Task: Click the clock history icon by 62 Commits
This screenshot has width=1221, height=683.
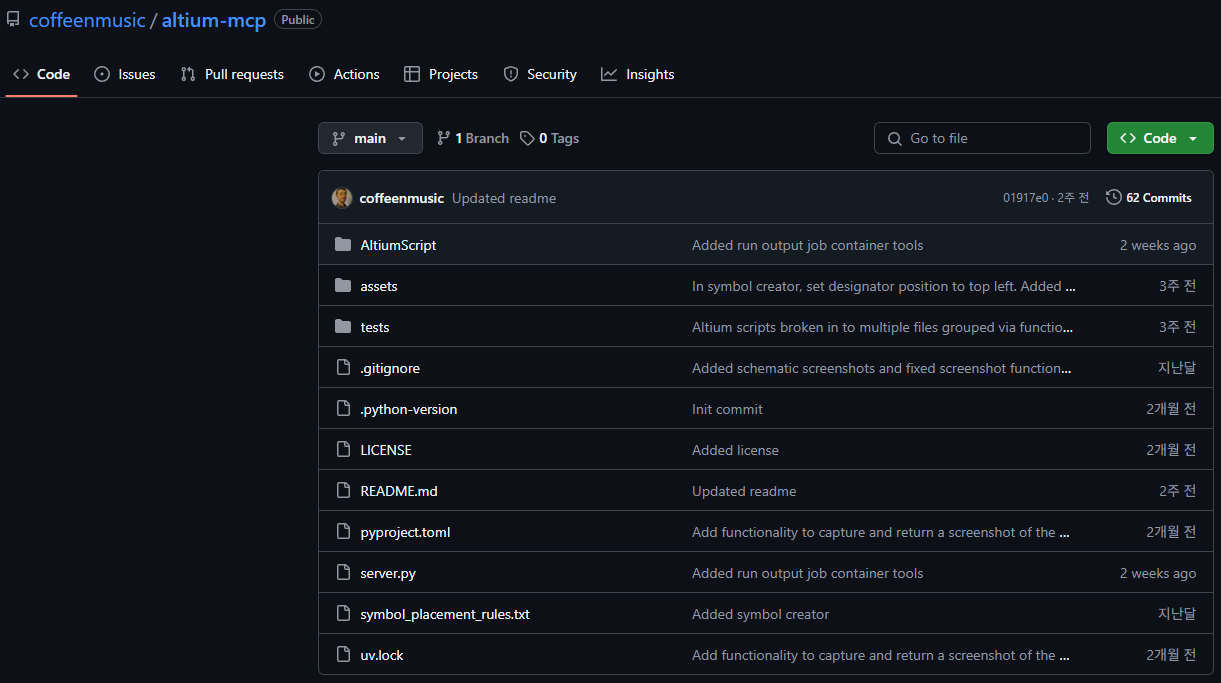Action: (1113, 198)
